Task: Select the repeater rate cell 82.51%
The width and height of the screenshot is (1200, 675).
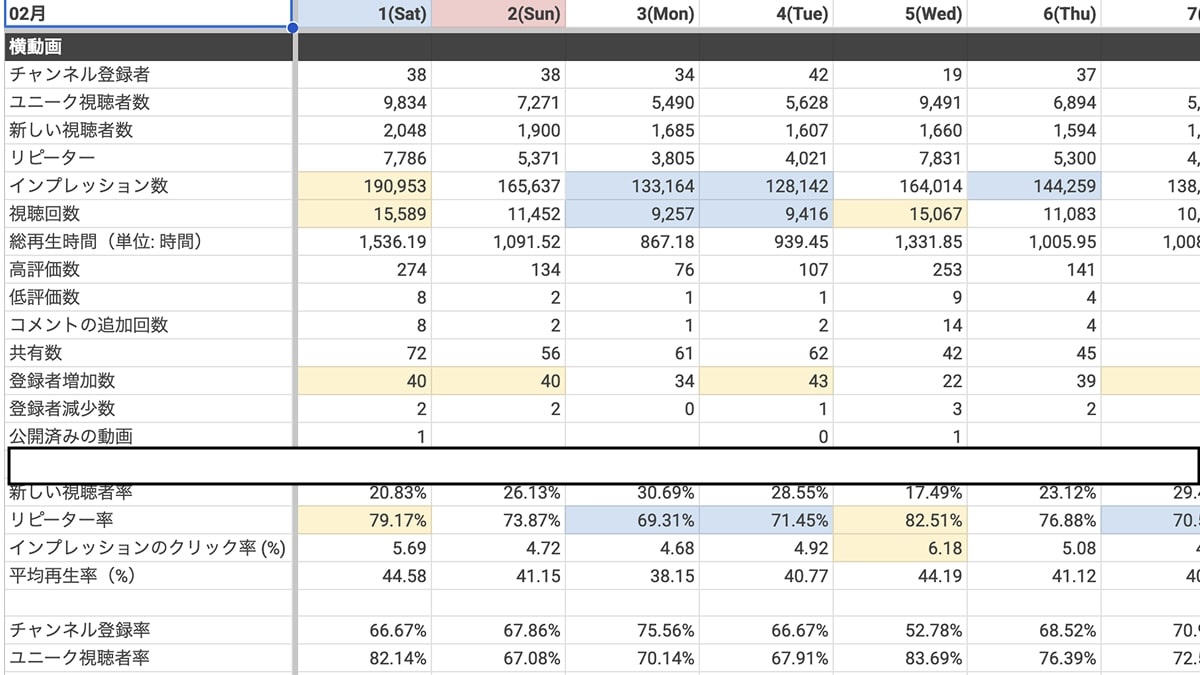Action: pos(901,520)
